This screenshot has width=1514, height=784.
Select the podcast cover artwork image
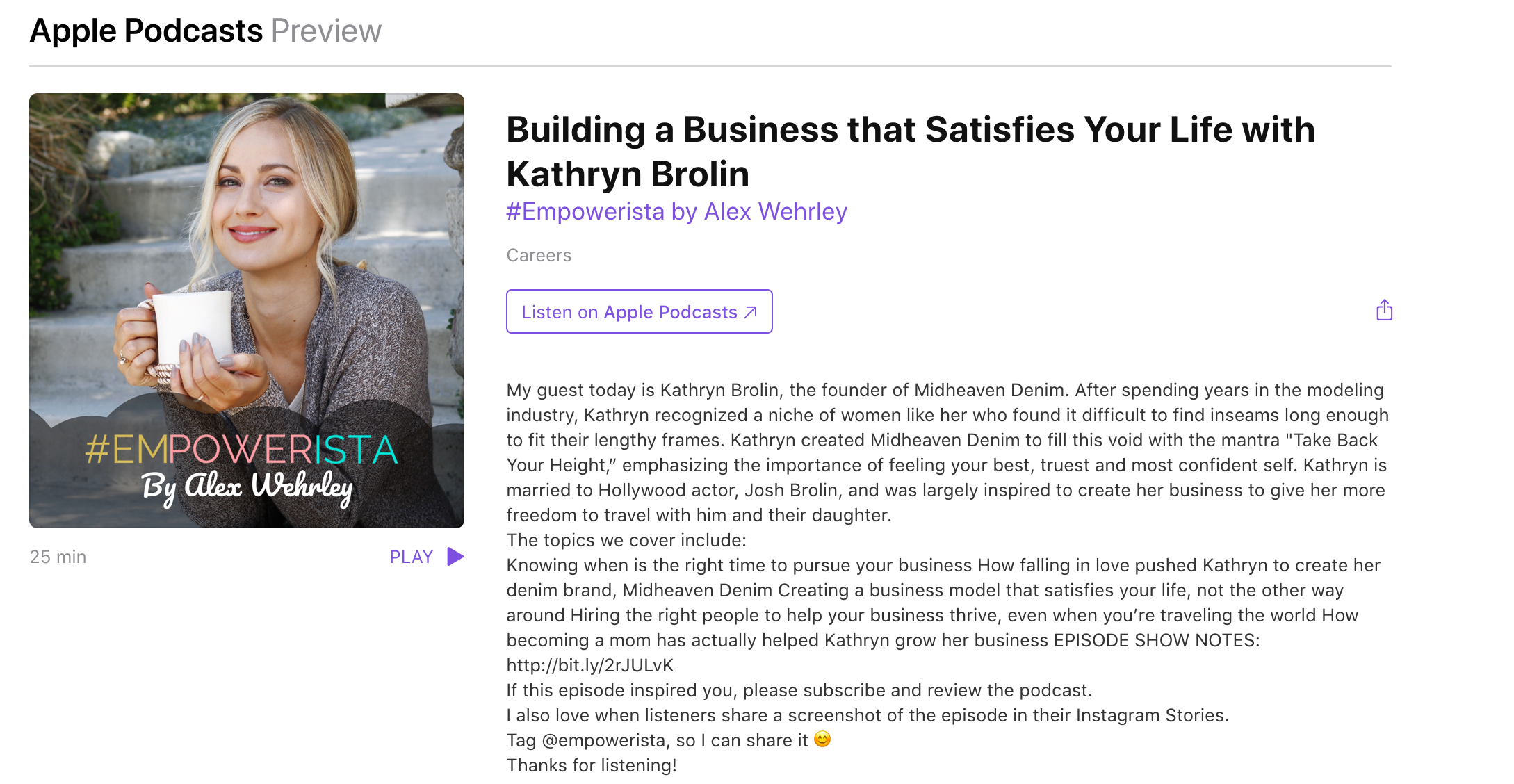[x=247, y=209]
